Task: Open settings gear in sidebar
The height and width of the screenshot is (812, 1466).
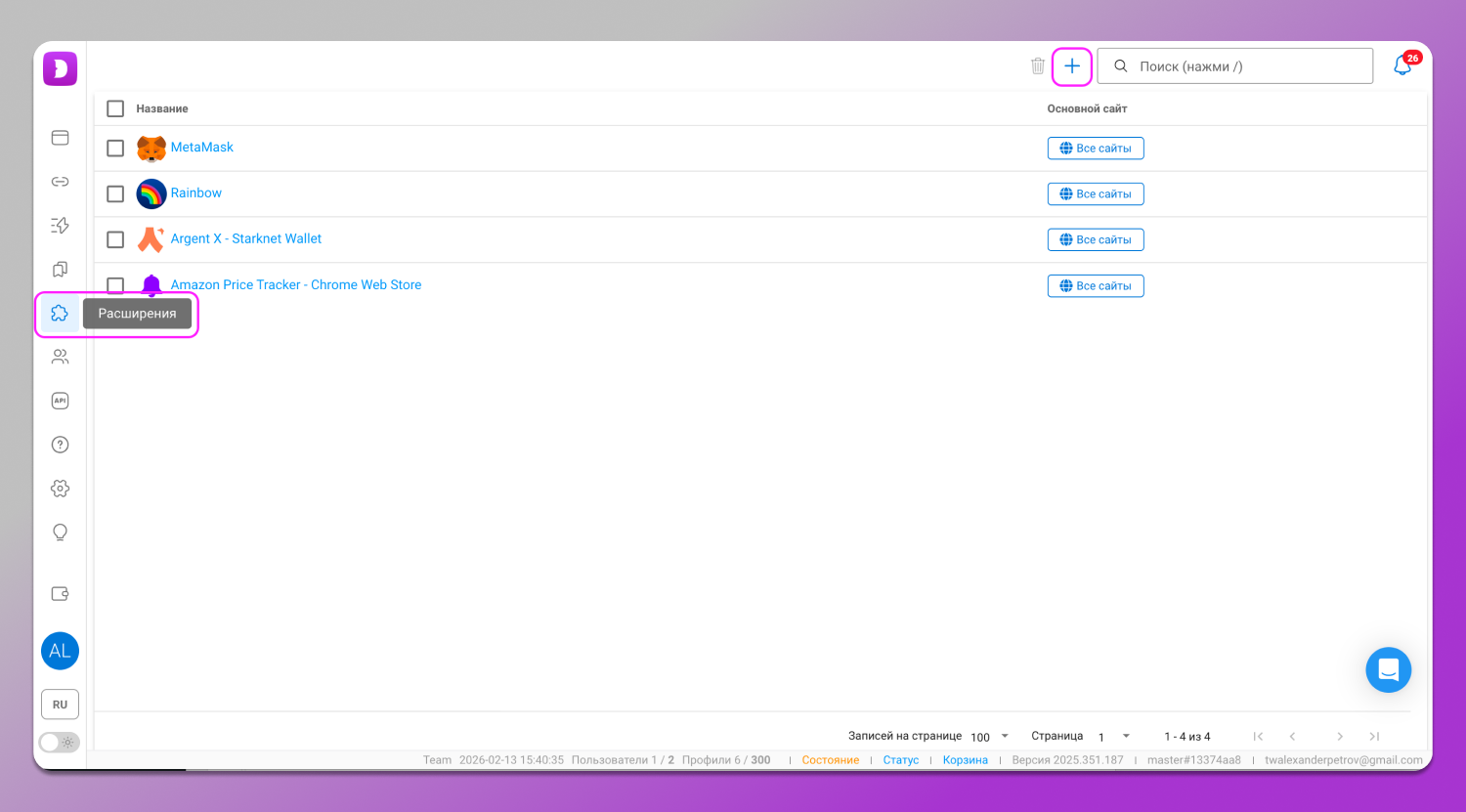Action: (x=60, y=489)
